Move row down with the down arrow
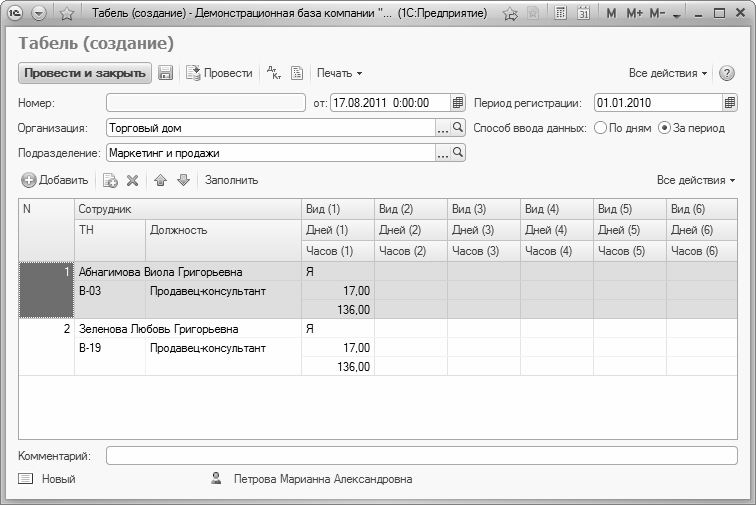 tap(182, 180)
